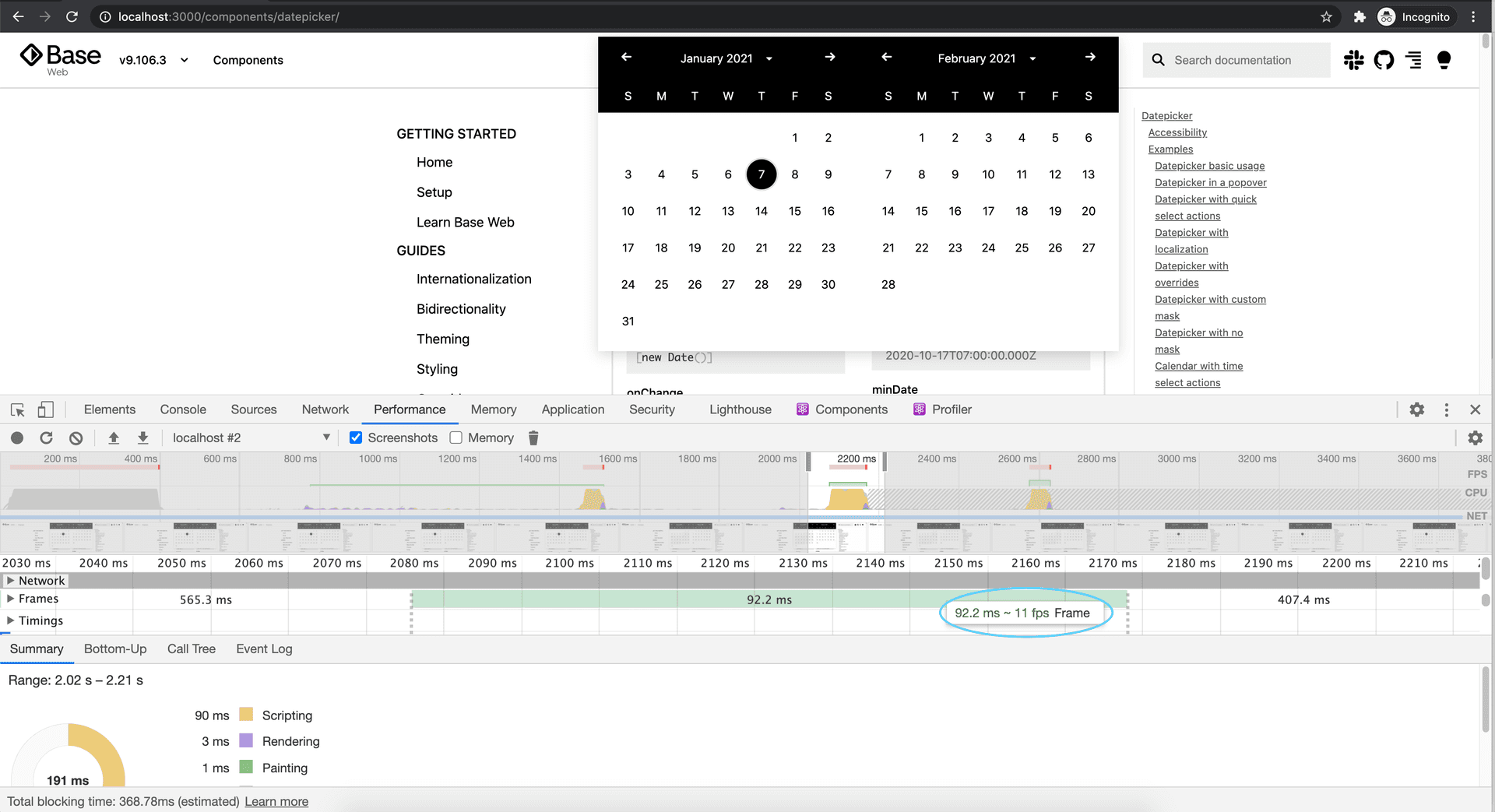Click the Search documentation field

point(1236,60)
